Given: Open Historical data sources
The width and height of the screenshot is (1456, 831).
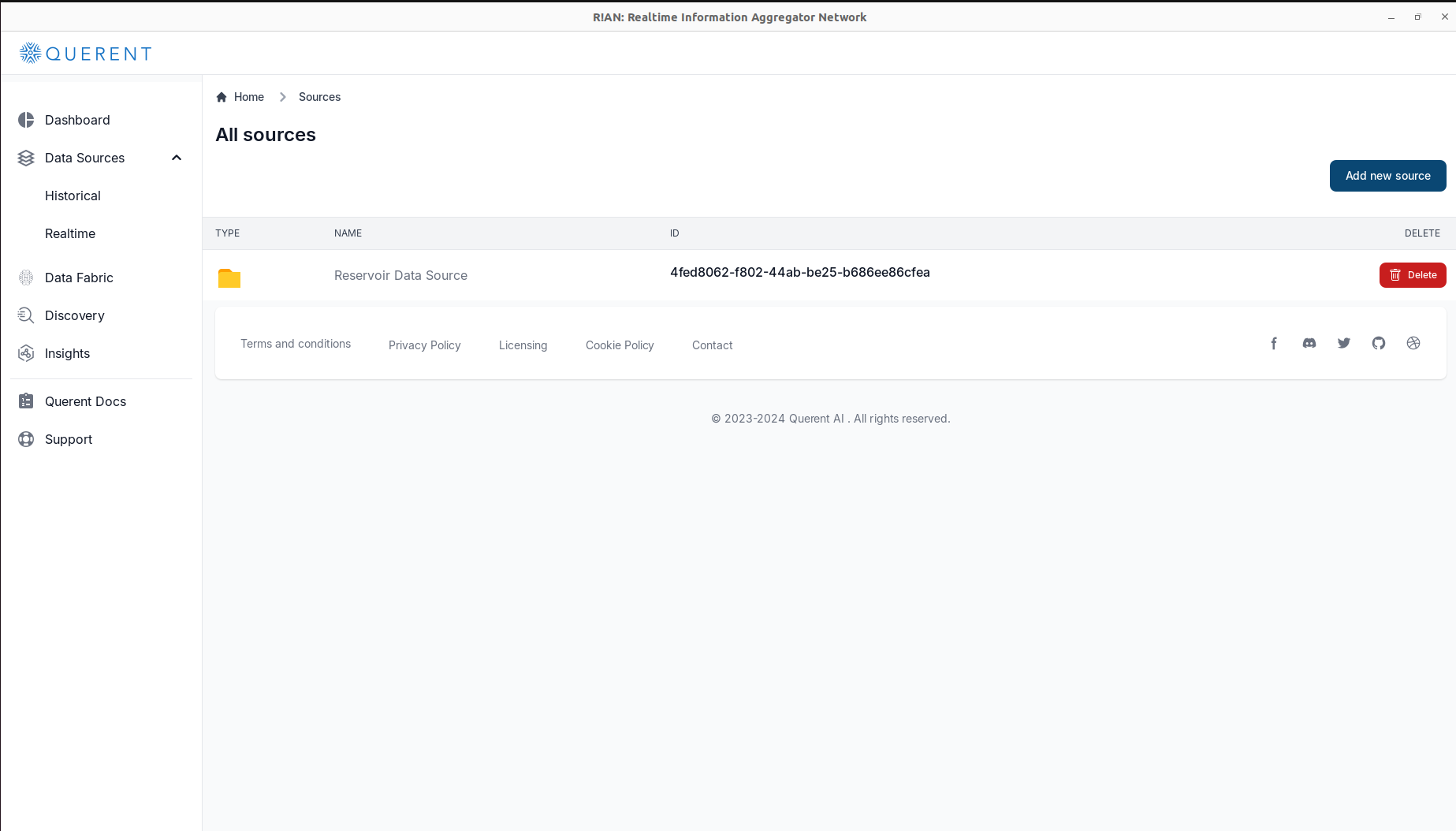Looking at the screenshot, I should tap(73, 196).
